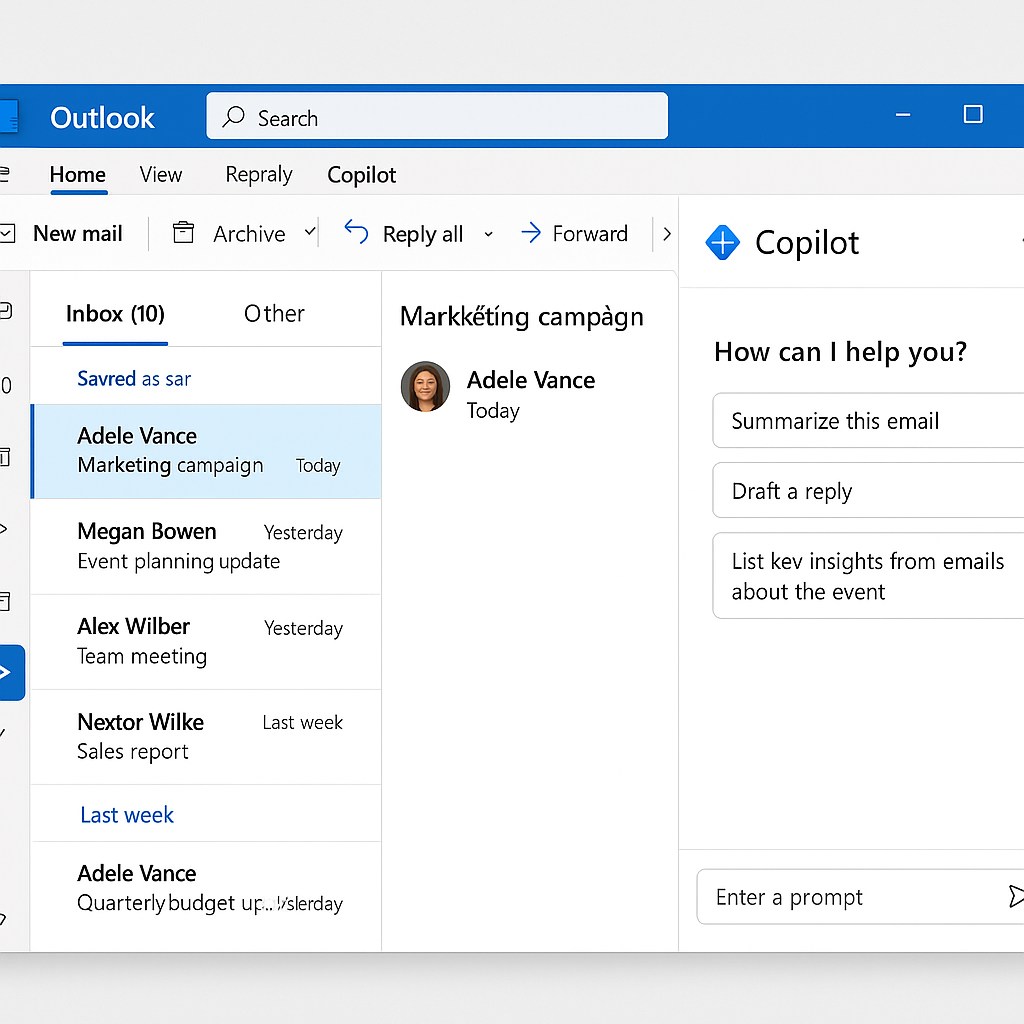Open Adele Vance's Marketing campaign email
The width and height of the screenshot is (1024, 1024).
click(x=206, y=451)
